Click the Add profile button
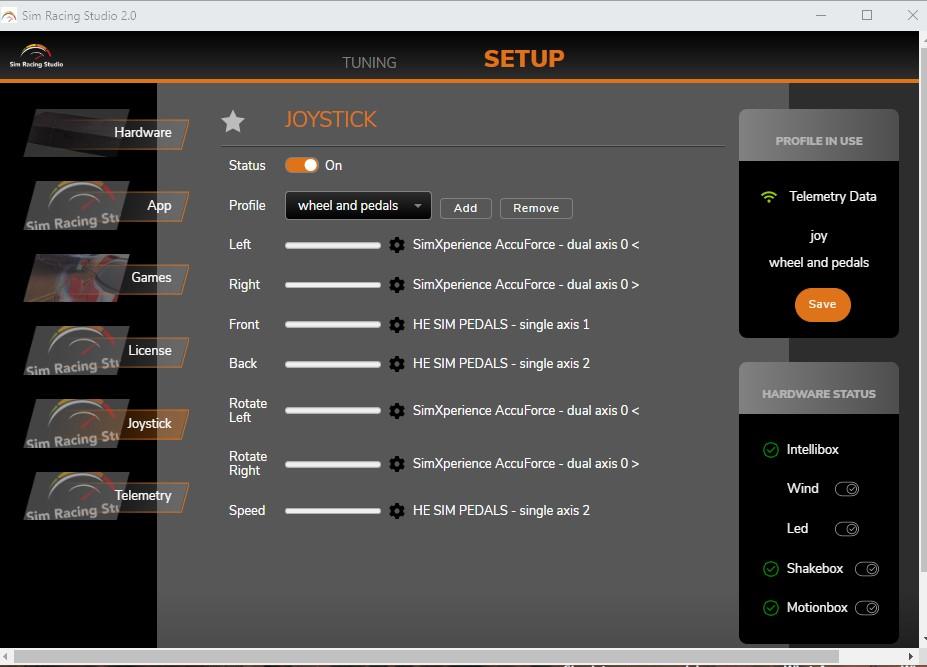Image resolution: width=927 pixels, height=667 pixels. (x=465, y=208)
